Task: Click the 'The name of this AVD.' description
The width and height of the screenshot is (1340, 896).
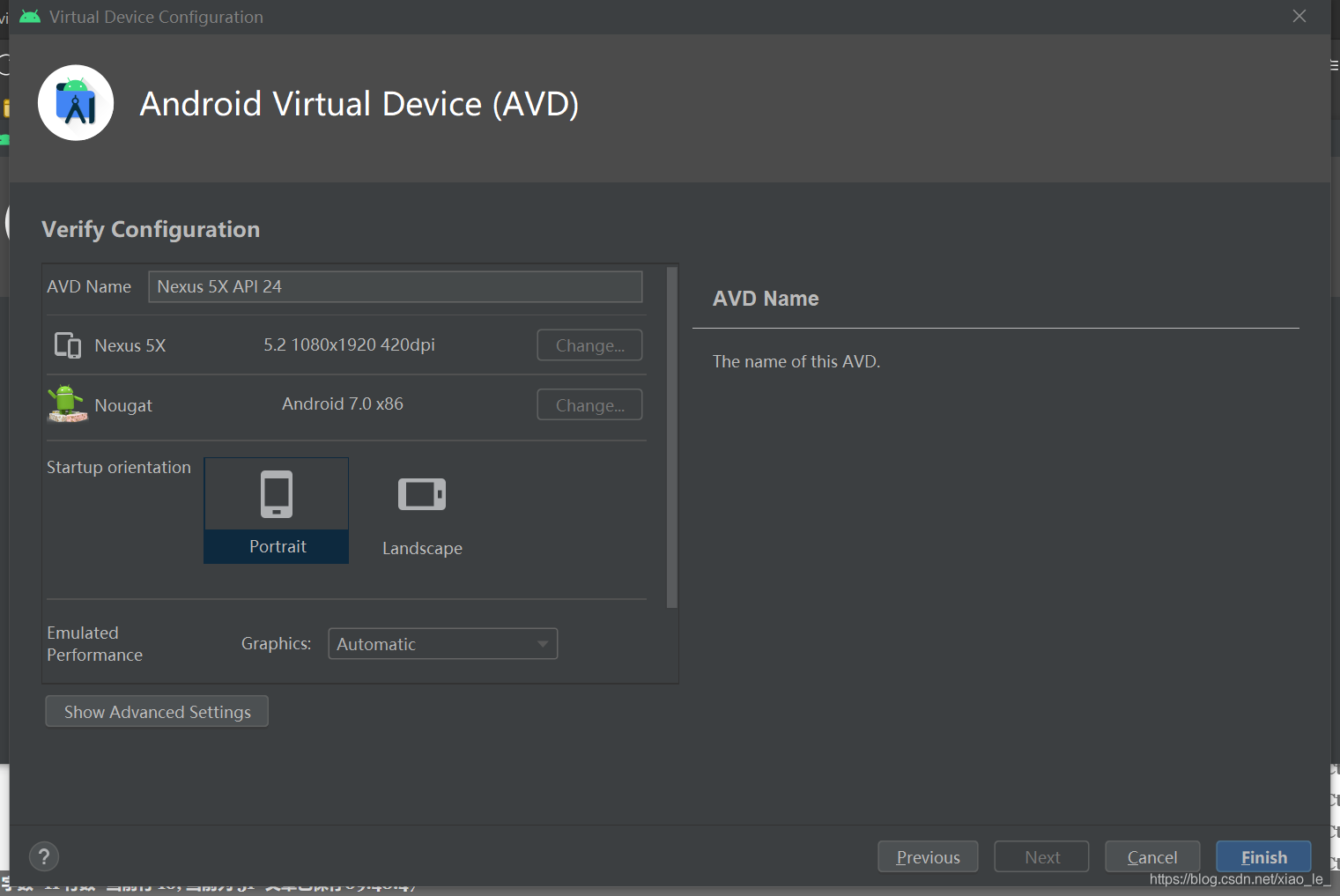Action: (x=796, y=361)
